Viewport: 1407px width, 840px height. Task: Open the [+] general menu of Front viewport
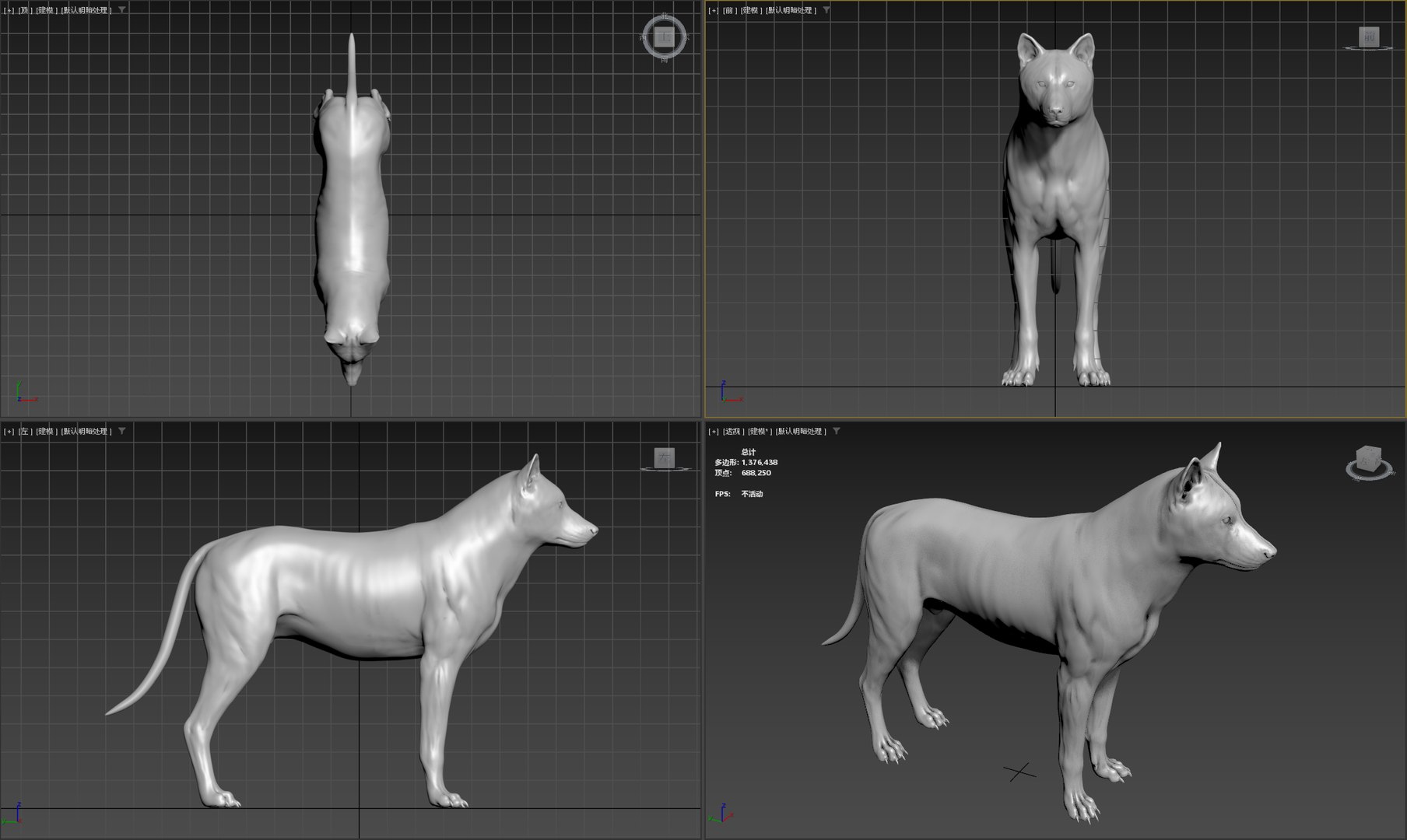[x=714, y=10]
